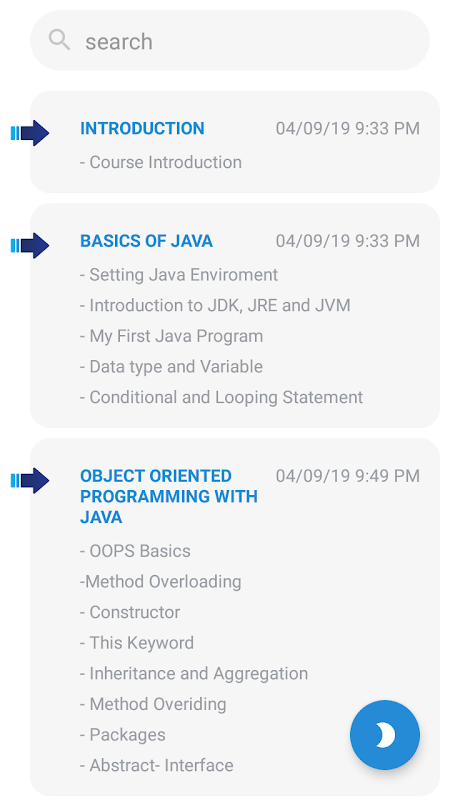
Task: Open Conditional and Looping Statement lesson
Action: [x=221, y=397]
